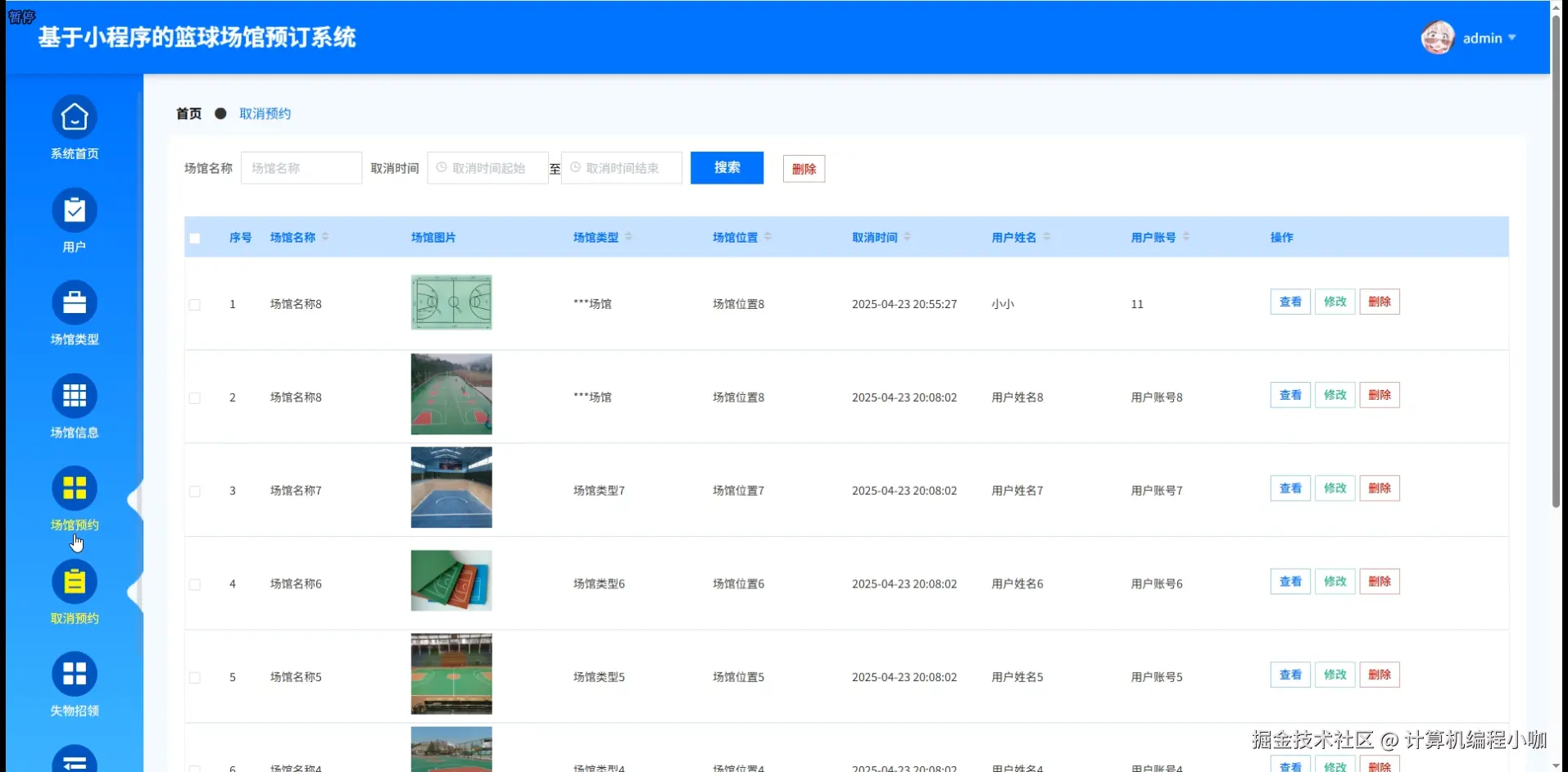Delete row 3 with 删除 button
Screen dimensions: 1568x772
point(1380,488)
